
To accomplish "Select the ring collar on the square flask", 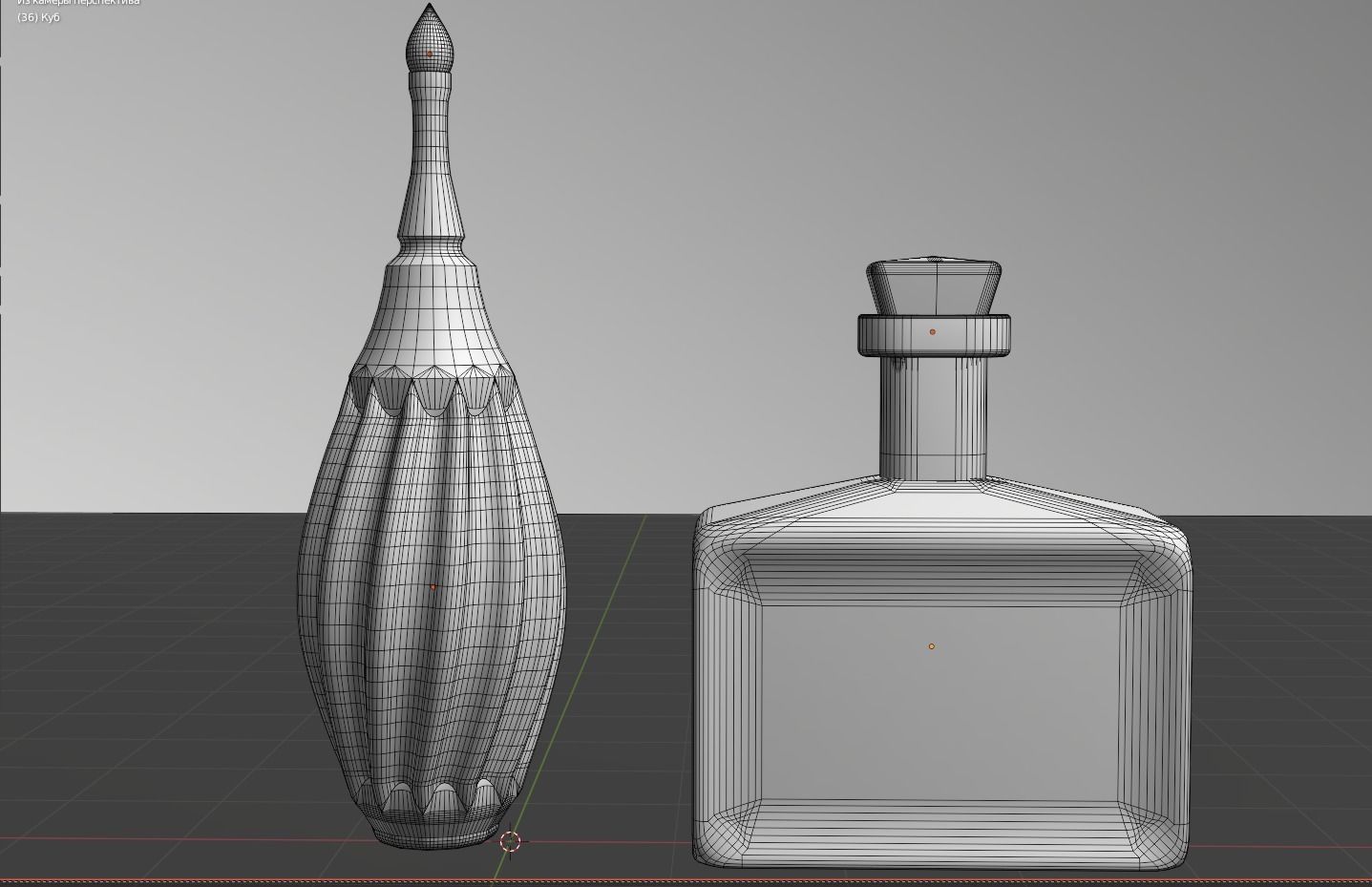I will (934, 335).
